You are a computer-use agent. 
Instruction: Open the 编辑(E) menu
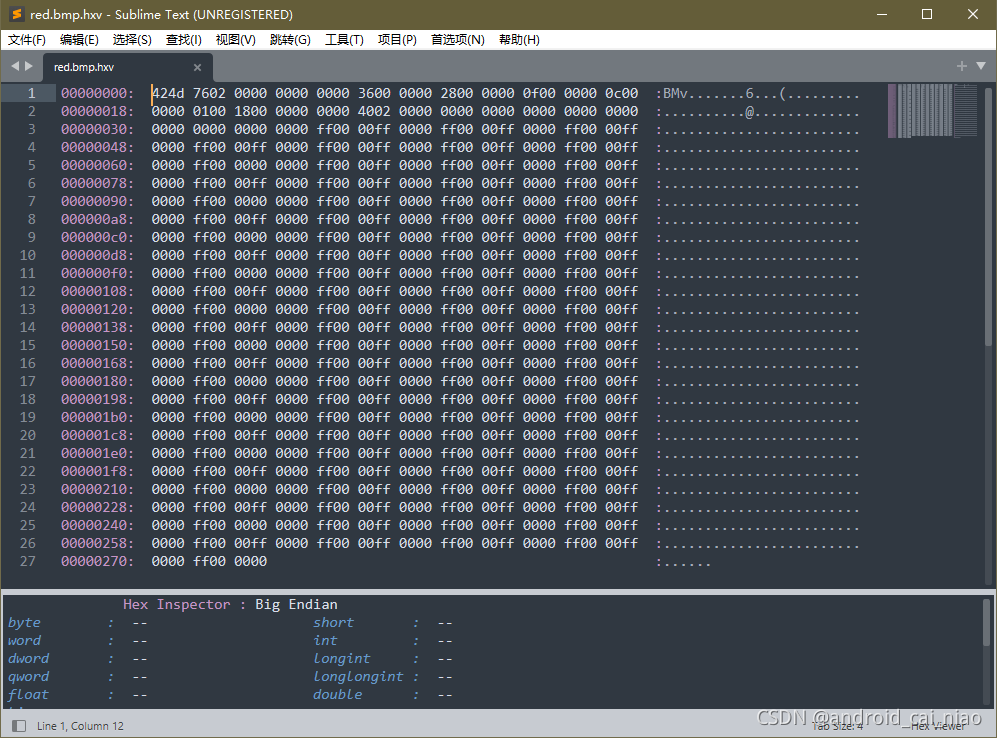point(79,39)
